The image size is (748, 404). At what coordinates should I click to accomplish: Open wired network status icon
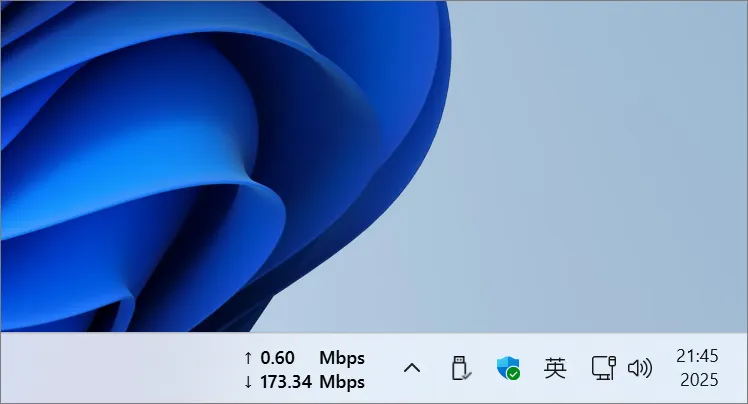(x=604, y=368)
